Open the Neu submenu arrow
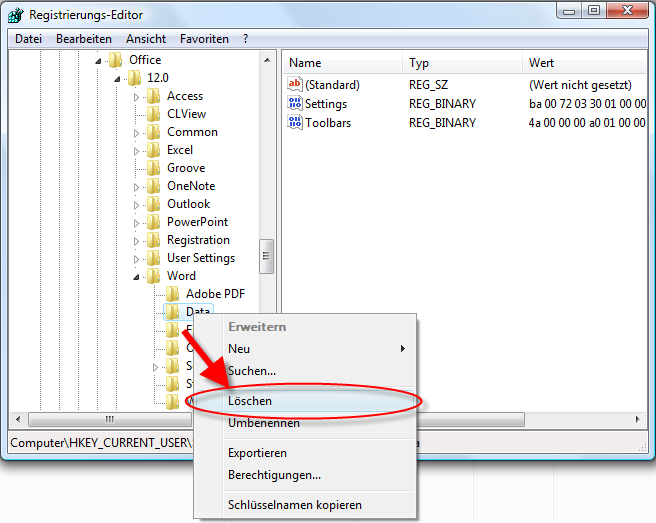The width and height of the screenshot is (656, 523). 404,349
